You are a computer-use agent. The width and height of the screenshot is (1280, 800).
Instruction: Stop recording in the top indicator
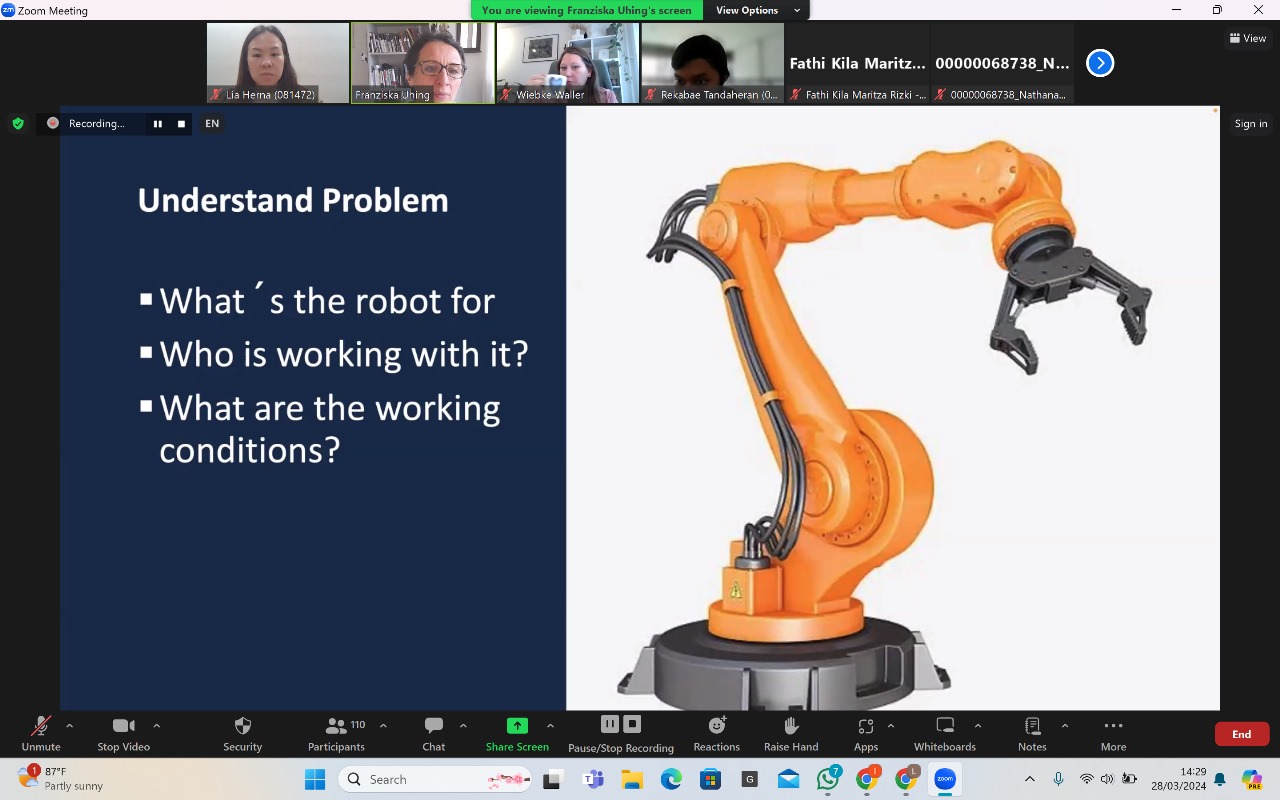tap(181, 124)
